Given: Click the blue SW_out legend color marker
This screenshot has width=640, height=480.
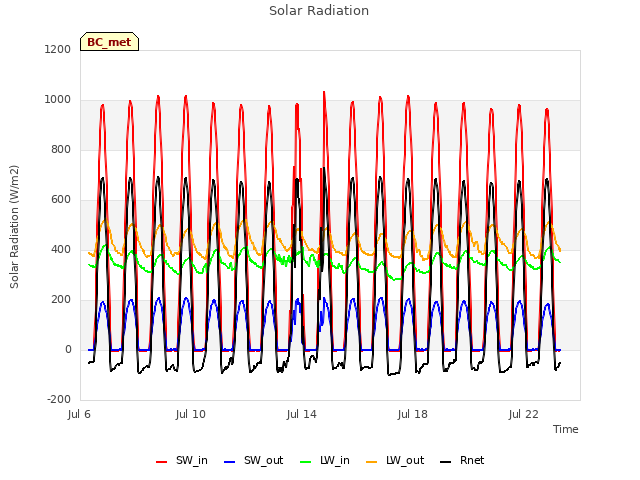Looking at the screenshot, I should [230, 462].
